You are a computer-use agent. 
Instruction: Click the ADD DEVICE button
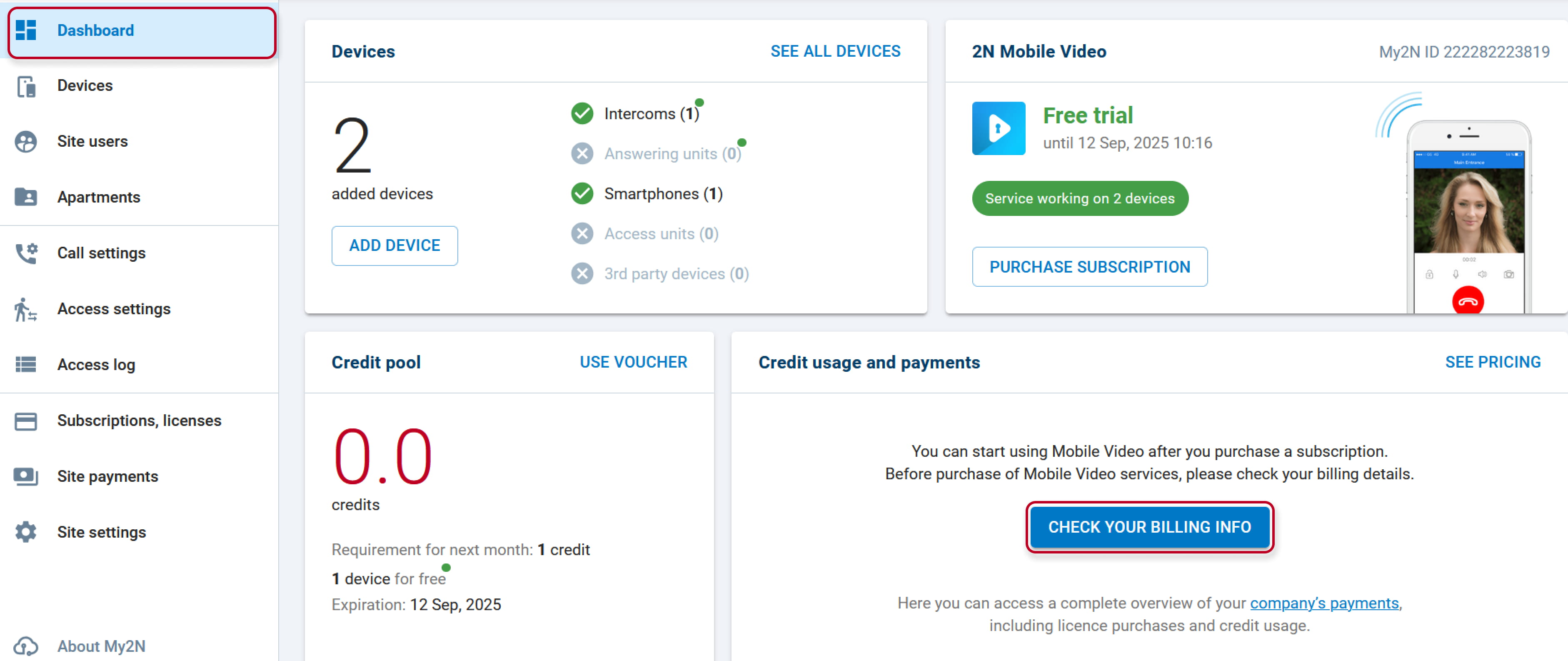pos(394,245)
